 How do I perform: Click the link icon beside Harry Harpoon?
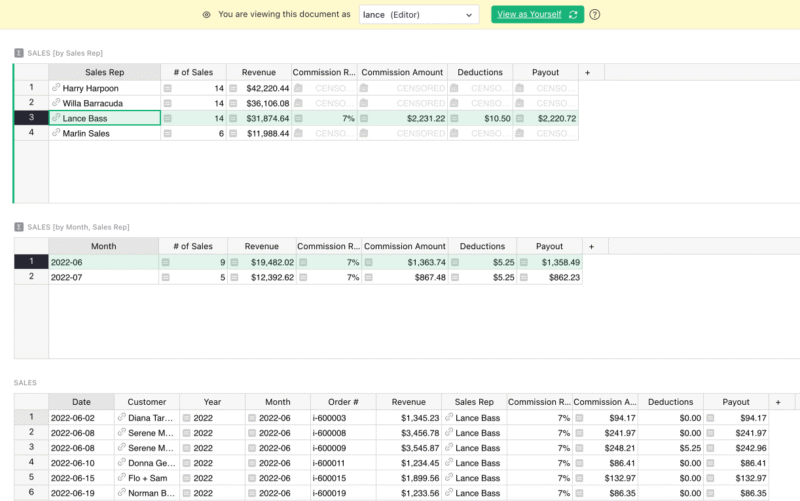(56, 88)
